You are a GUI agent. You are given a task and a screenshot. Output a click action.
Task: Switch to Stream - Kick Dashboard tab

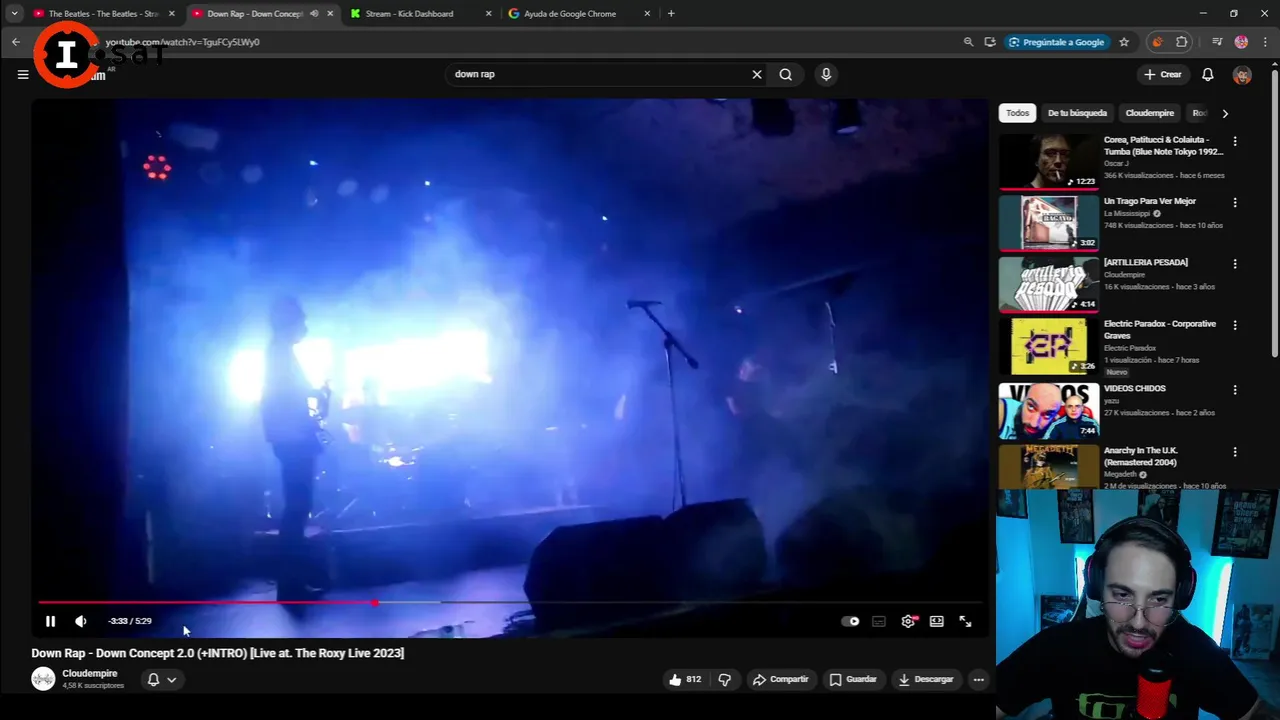[420, 14]
